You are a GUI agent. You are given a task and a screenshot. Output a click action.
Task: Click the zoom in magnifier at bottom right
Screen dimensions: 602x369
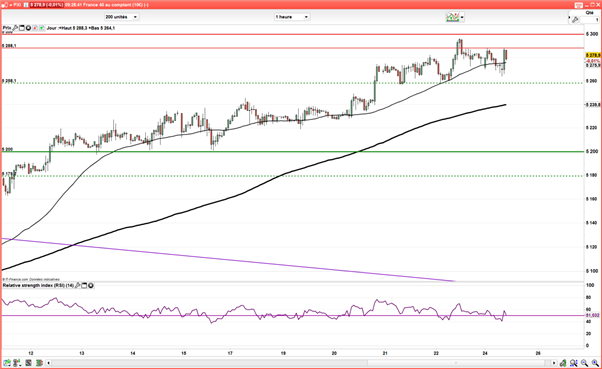point(595,363)
